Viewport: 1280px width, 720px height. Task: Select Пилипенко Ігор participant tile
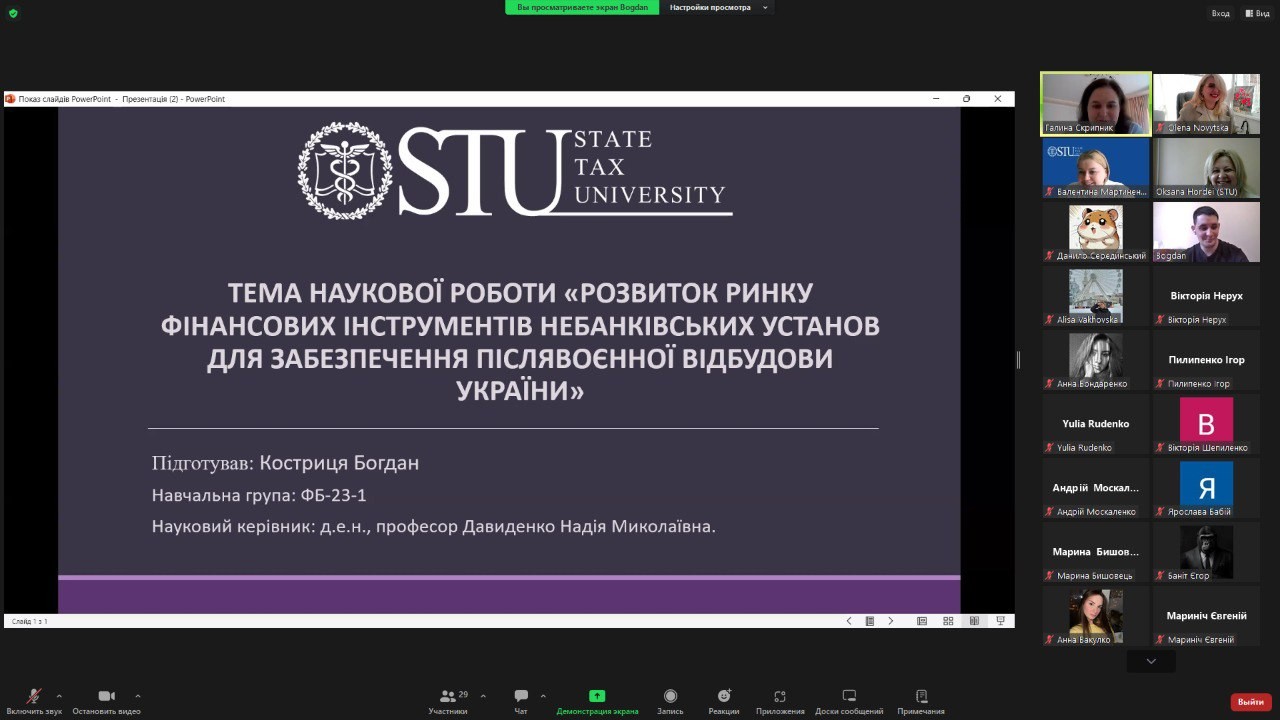[1206, 360]
